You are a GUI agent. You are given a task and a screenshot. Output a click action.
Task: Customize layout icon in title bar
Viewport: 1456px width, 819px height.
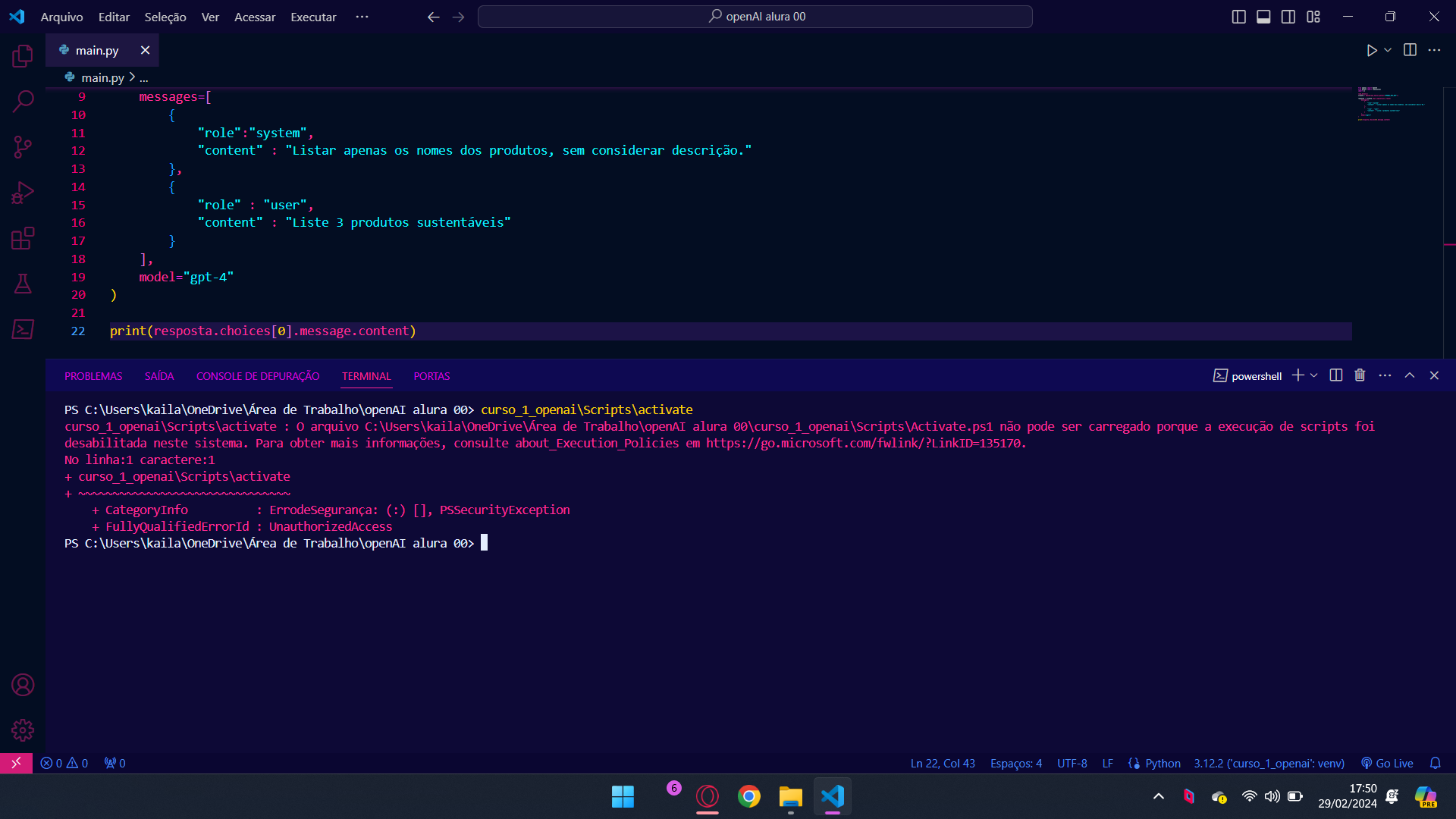(x=1313, y=17)
